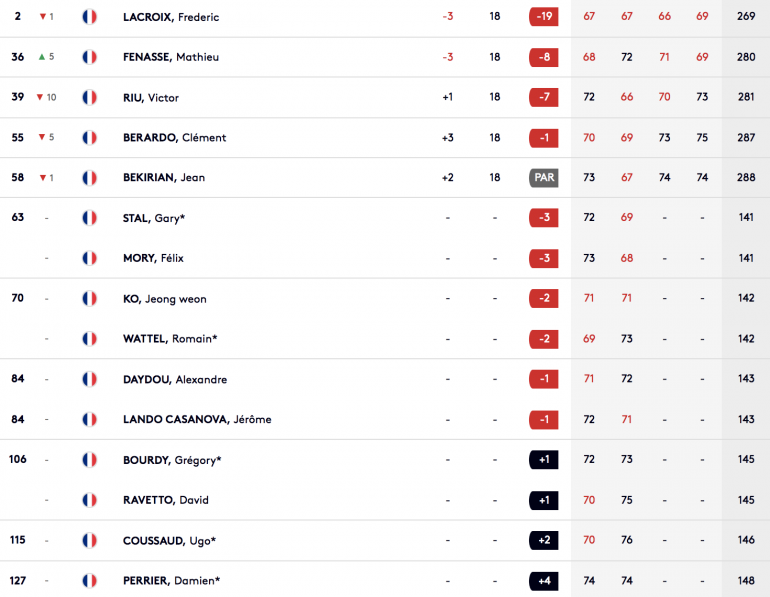Click the flag icon beside KO, Jeong weon
Screen dimensions: 770x597
click(x=89, y=298)
